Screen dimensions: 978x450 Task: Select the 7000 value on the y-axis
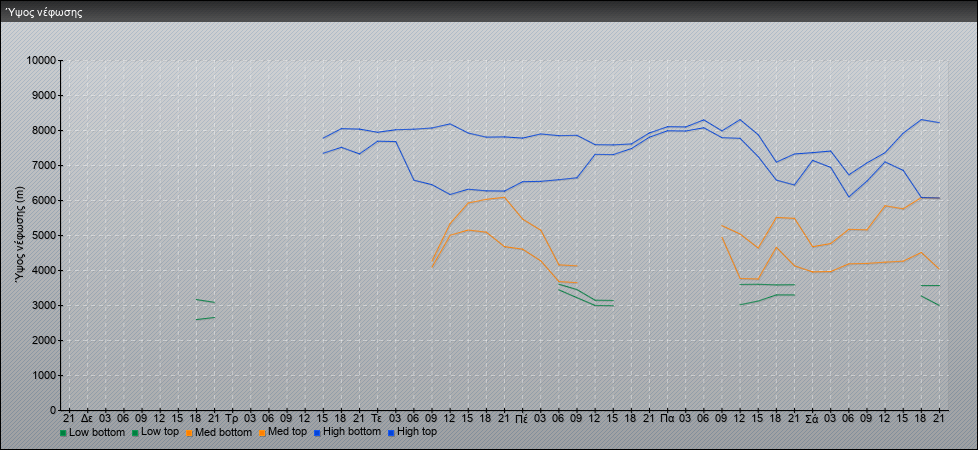pyautogui.click(x=44, y=165)
